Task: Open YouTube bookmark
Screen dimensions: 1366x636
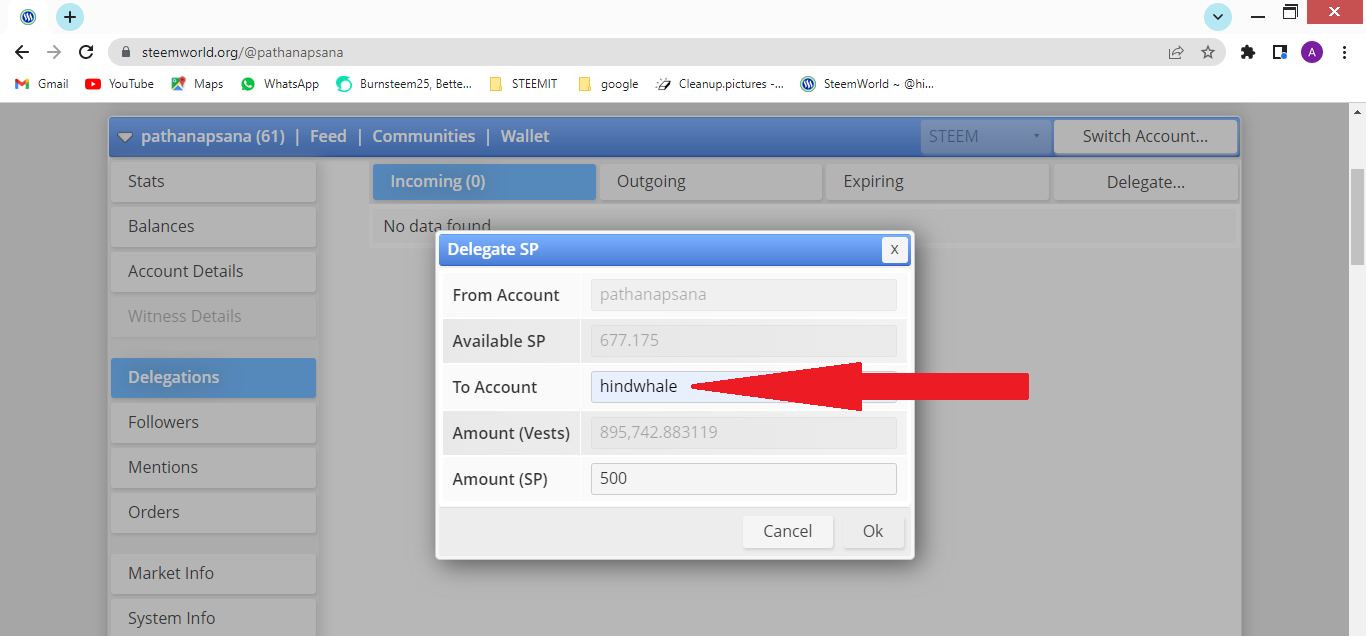Action: tap(120, 84)
